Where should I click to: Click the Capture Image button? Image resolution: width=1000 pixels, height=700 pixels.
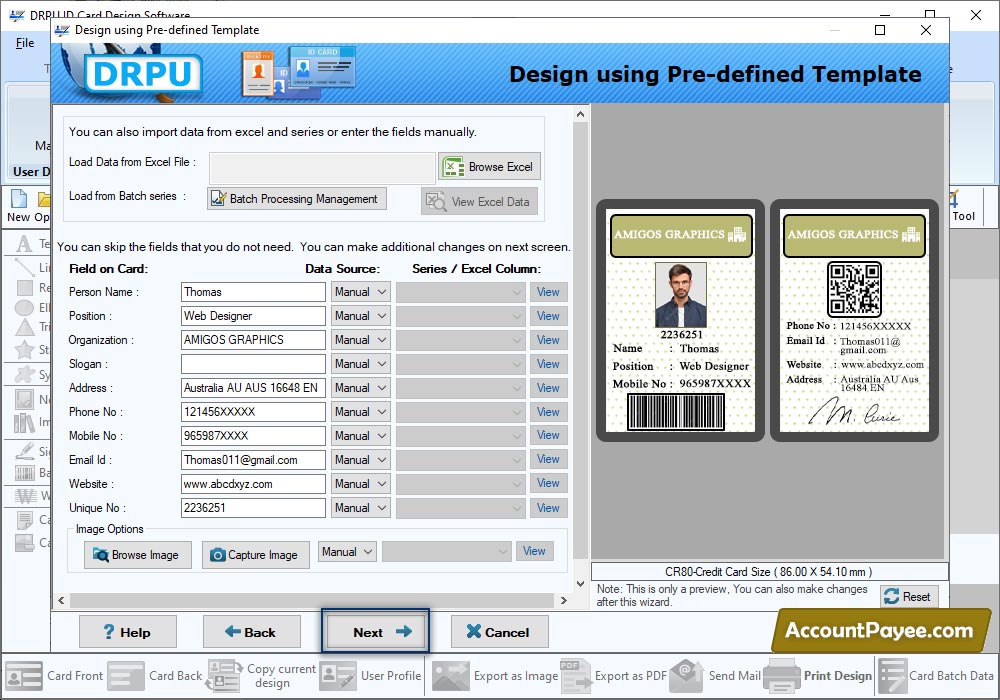tap(256, 555)
